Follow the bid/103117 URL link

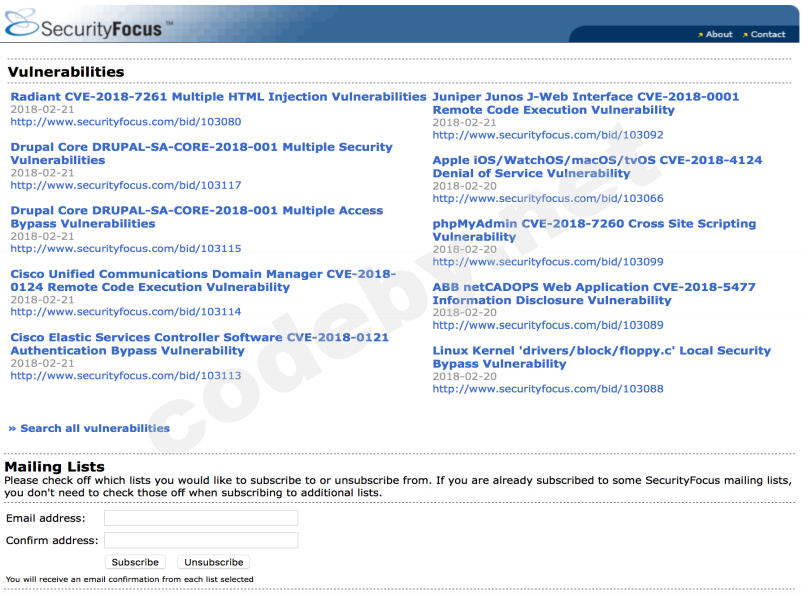pyautogui.click(x=126, y=185)
